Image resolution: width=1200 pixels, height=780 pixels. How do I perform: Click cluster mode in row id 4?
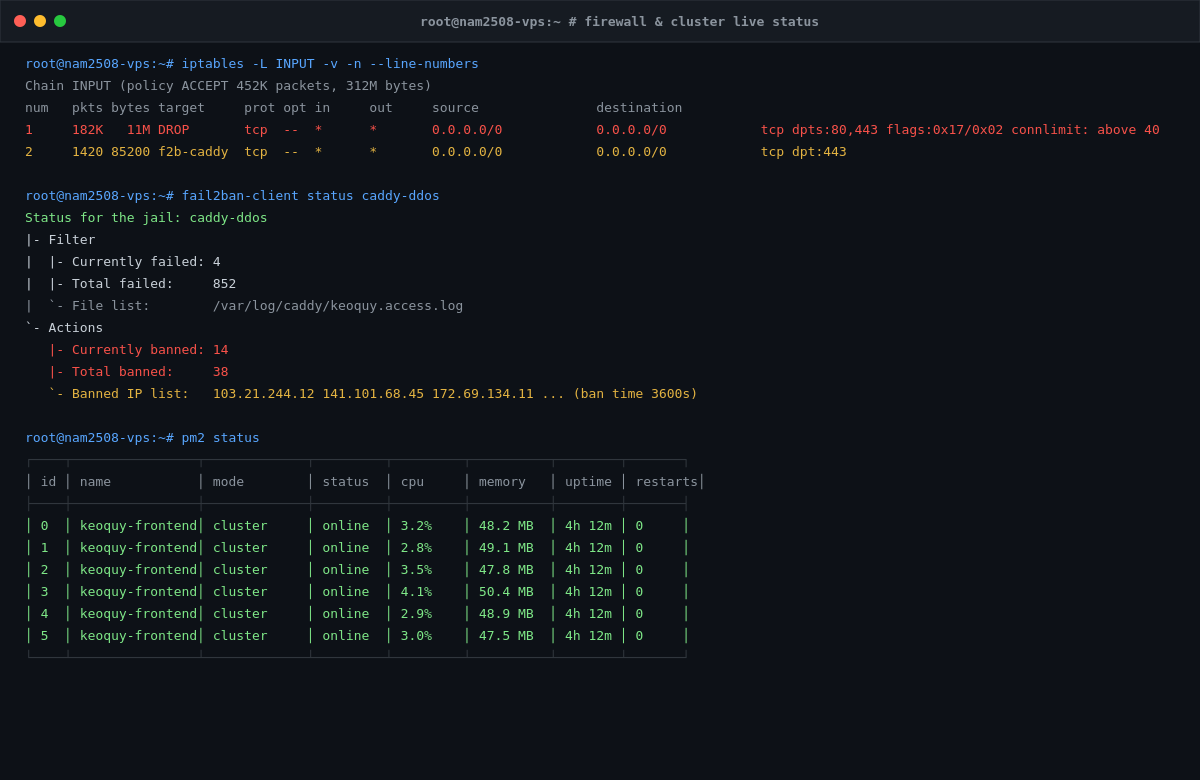[x=240, y=614]
